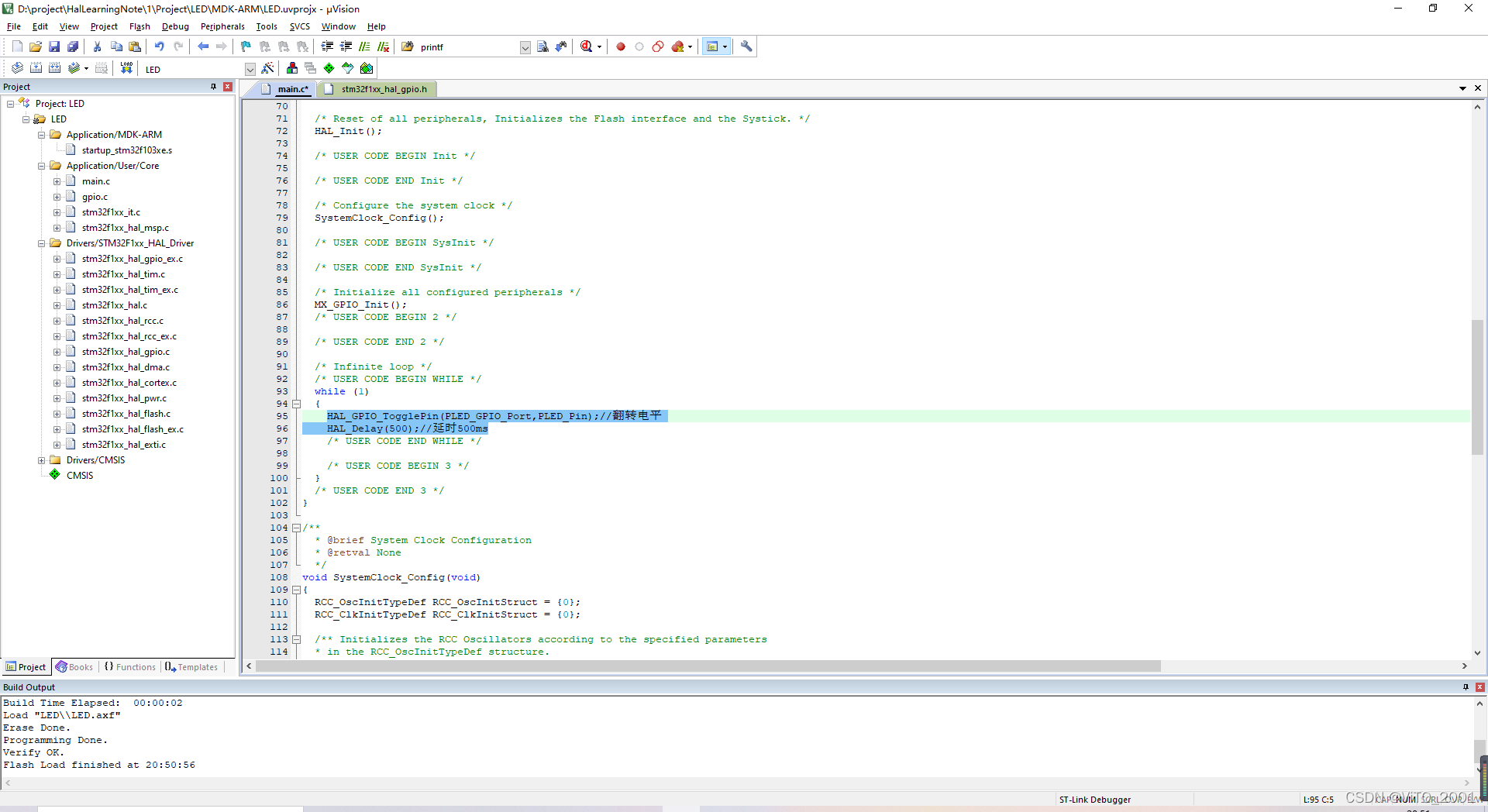Expand the Drivers/CMSIS group
The width and height of the screenshot is (1488, 812).
pyautogui.click(x=42, y=460)
